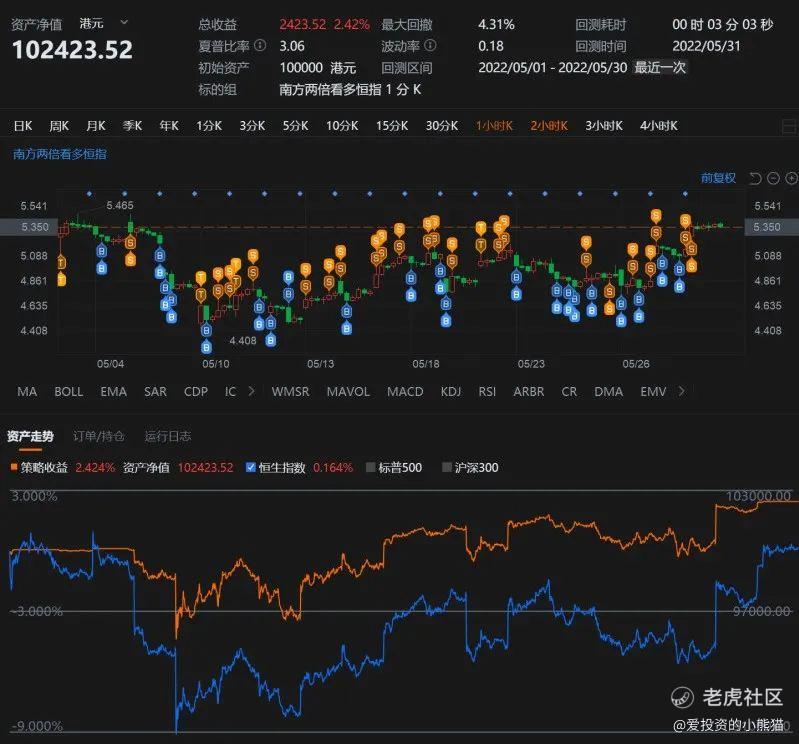Open the 资产走势 tab
This screenshot has width=799, height=744.
(30, 436)
